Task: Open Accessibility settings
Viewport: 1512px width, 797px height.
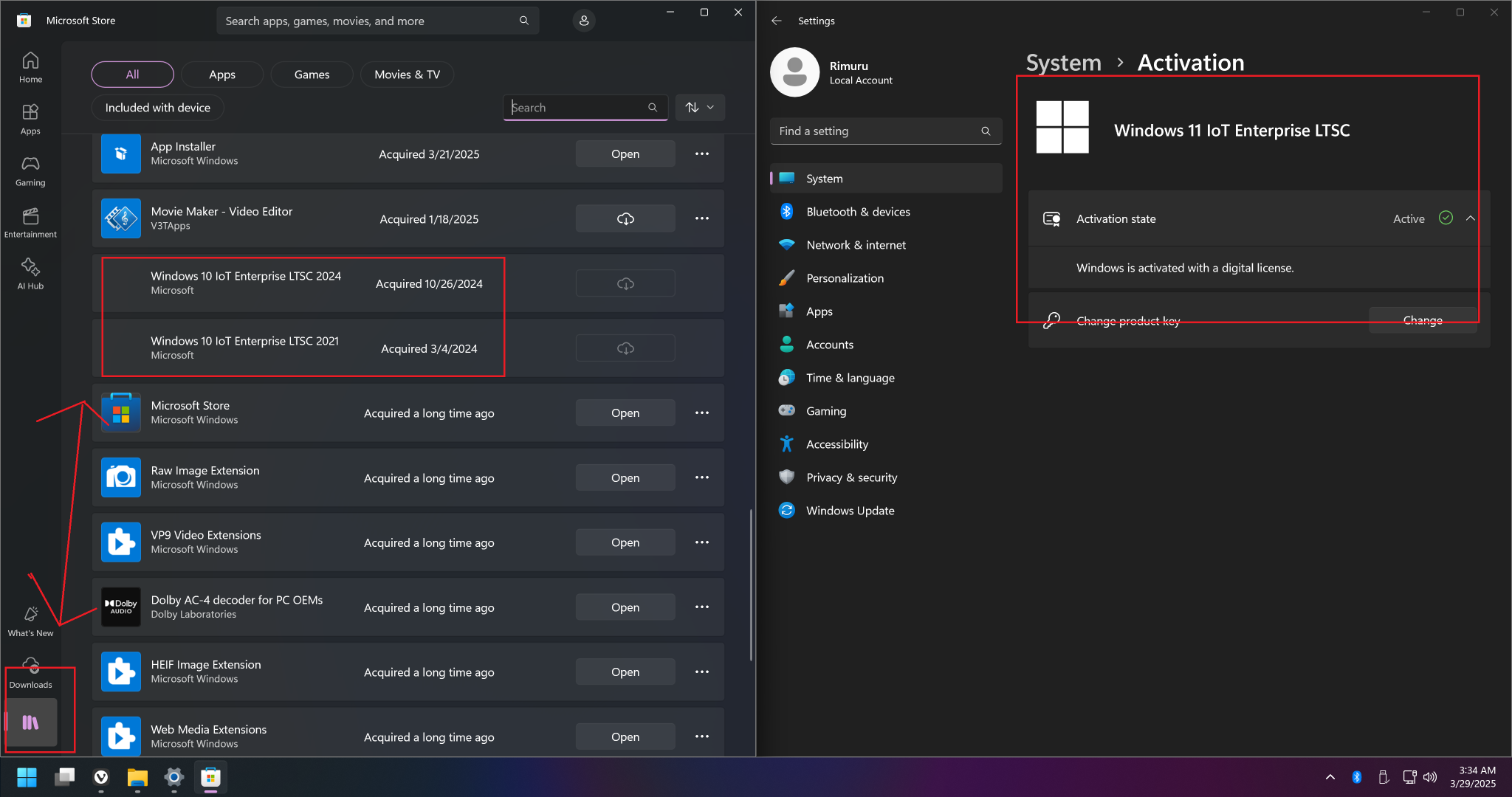Action: pos(886,444)
